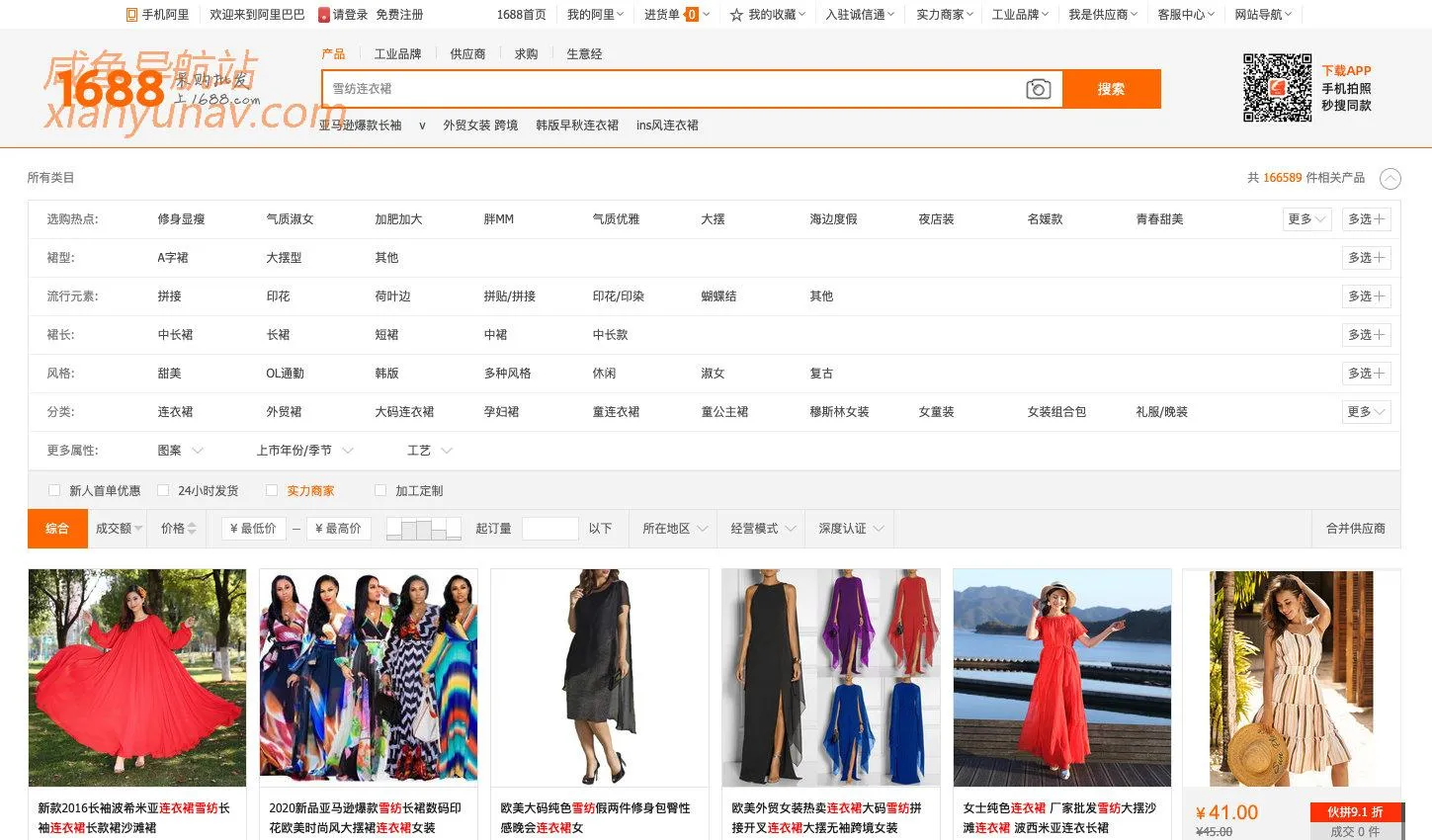Click the 合并供应商 link
The width and height of the screenshot is (1432, 840).
pos(1355,528)
